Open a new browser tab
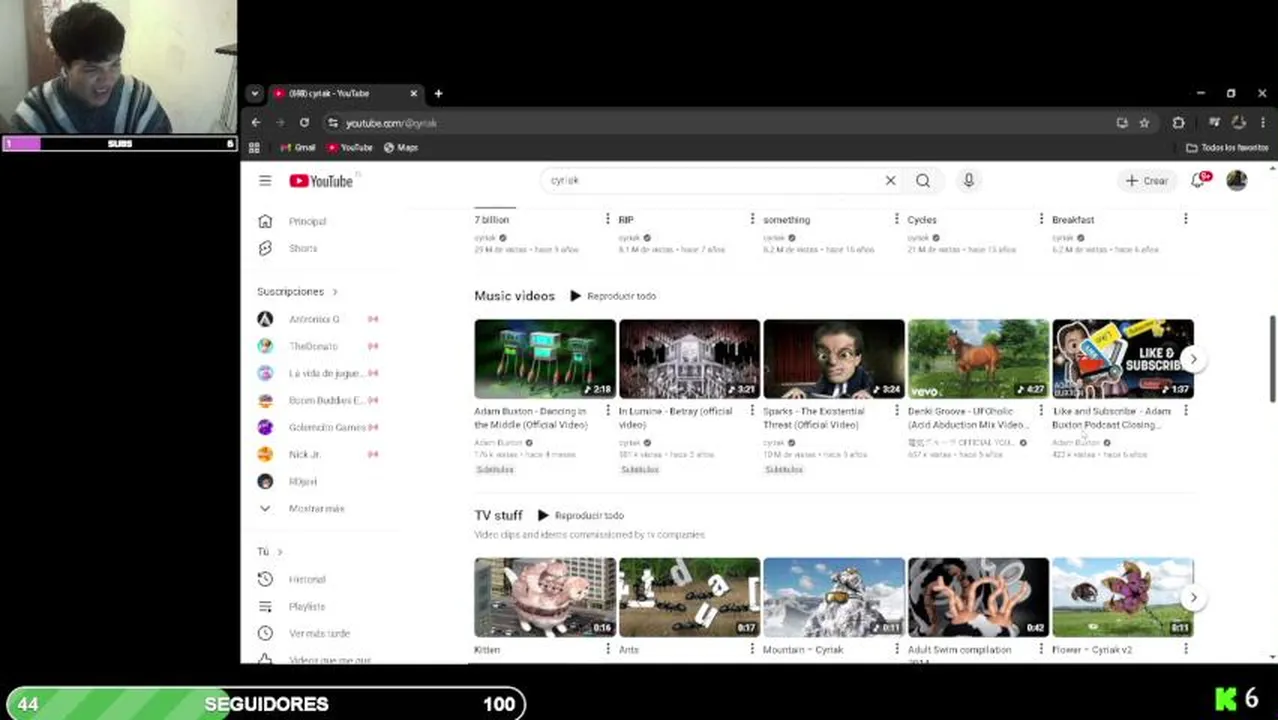1278x720 pixels. (438, 93)
